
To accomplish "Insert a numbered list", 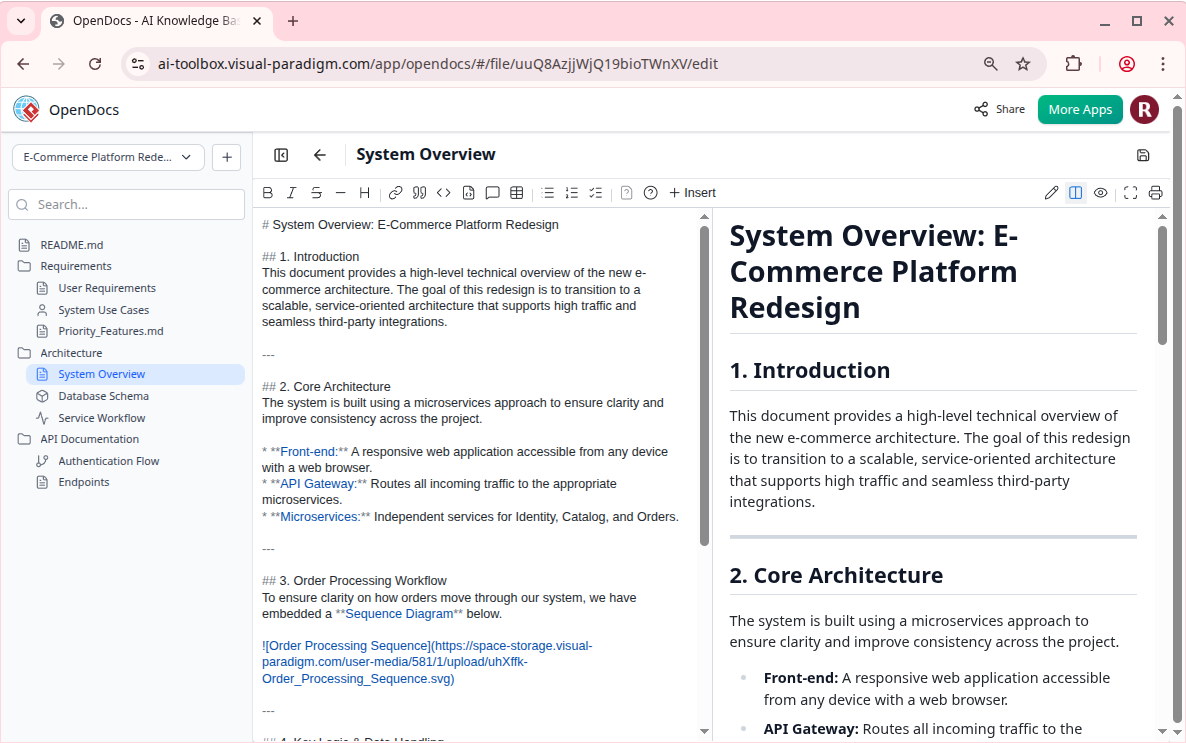I will 572,193.
